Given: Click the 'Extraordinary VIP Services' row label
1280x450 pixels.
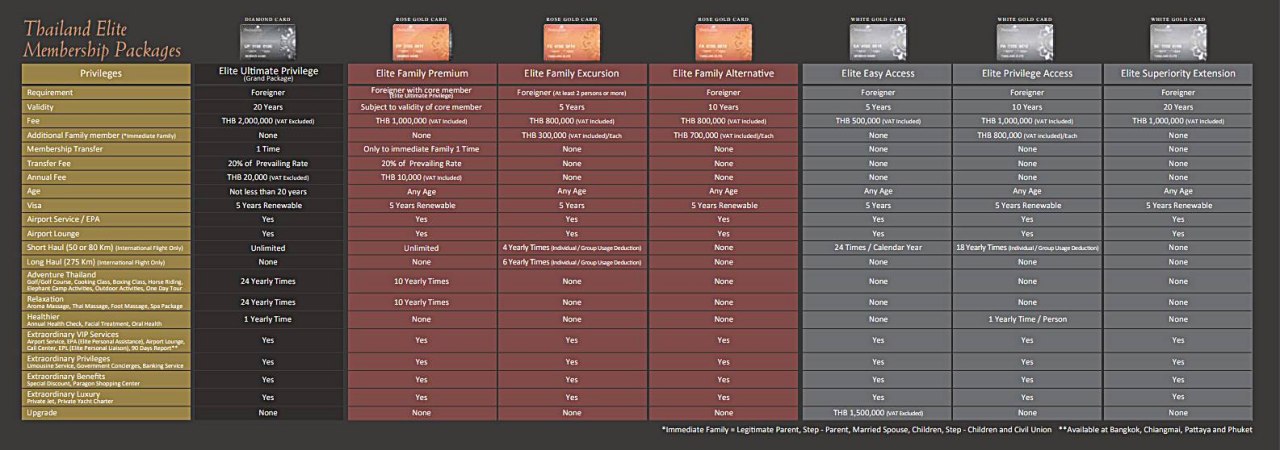Looking at the screenshot, I should pyautogui.click(x=106, y=339).
